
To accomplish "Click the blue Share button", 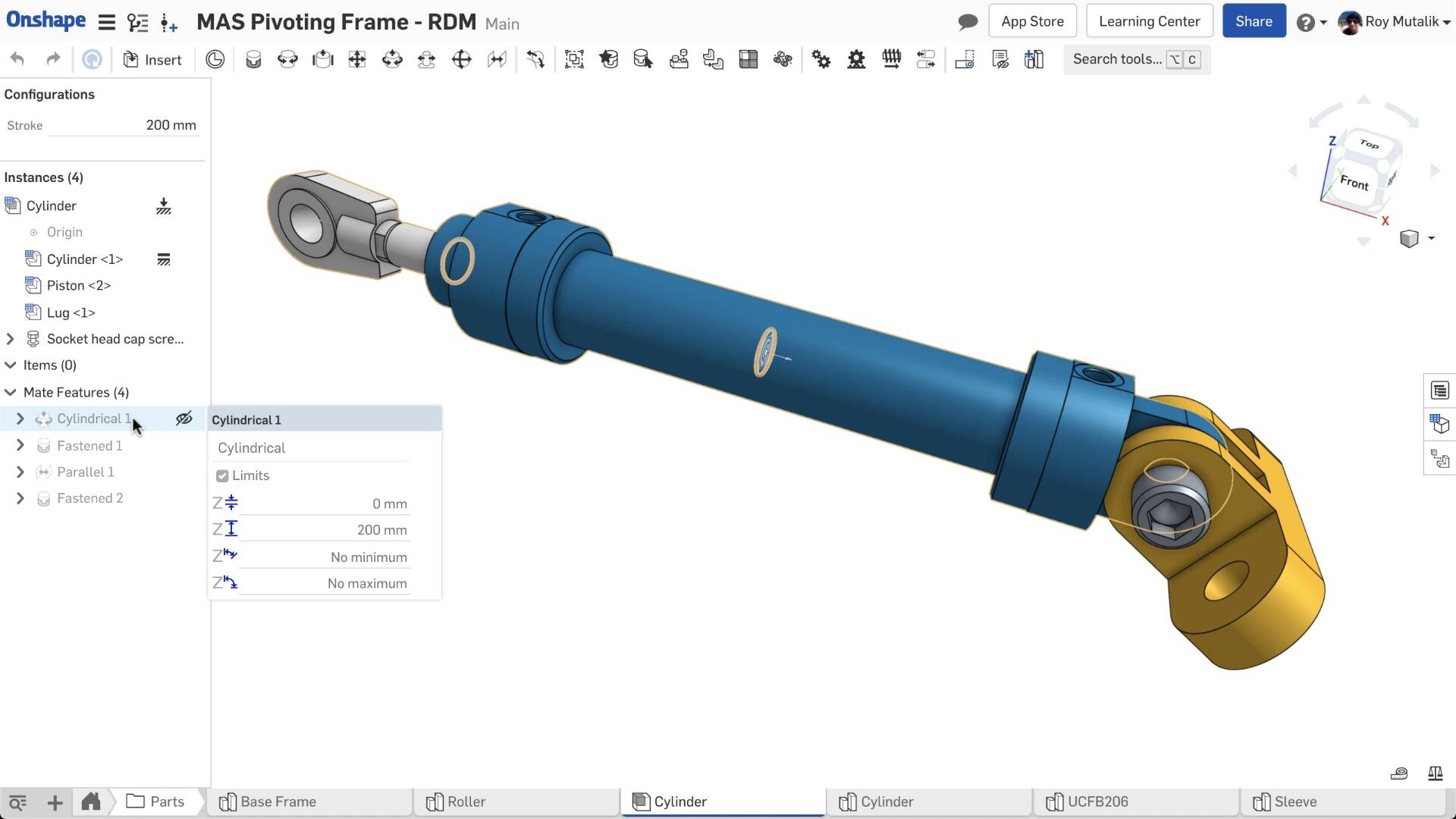I will [x=1254, y=21].
